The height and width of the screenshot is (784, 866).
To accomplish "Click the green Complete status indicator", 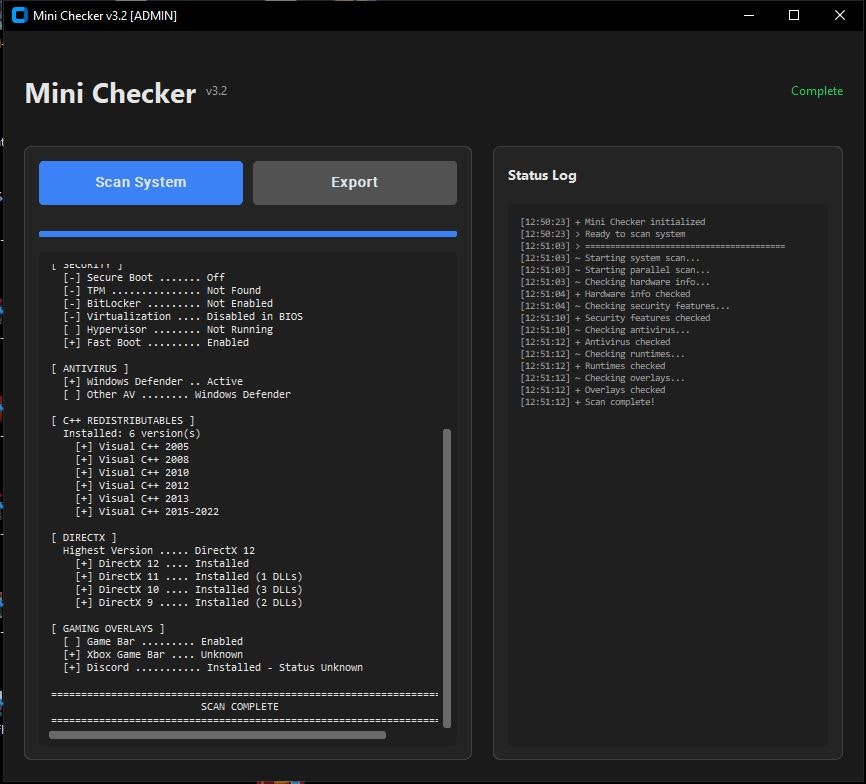I will [x=817, y=90].
